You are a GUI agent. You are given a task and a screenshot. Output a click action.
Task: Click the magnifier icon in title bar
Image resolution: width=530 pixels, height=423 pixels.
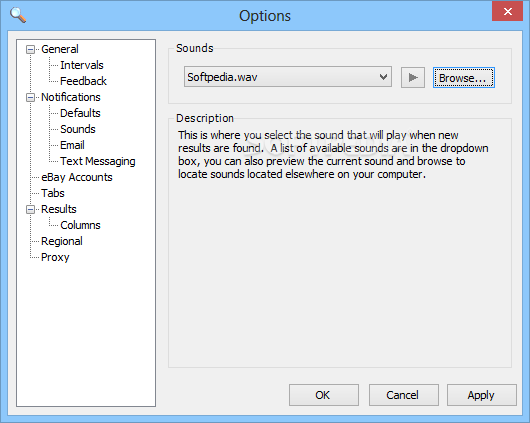pyautogui.click(x=18, y=15)
